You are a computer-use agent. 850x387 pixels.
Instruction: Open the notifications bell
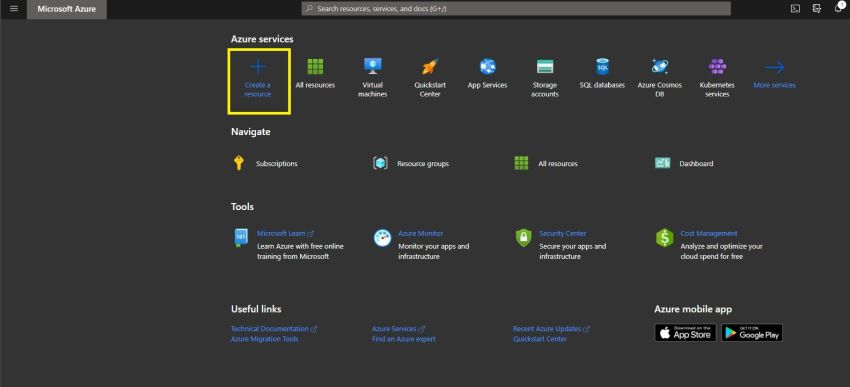point(839,8)
